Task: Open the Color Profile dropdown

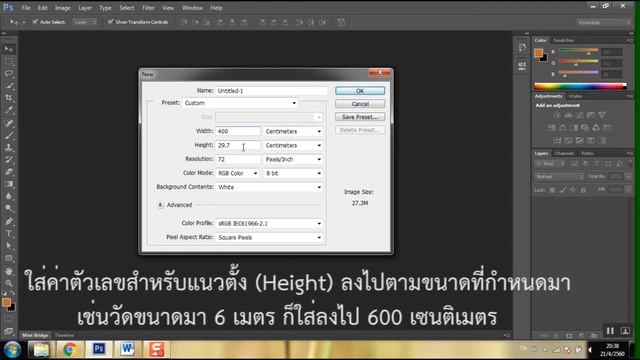Action: (269, 224)
